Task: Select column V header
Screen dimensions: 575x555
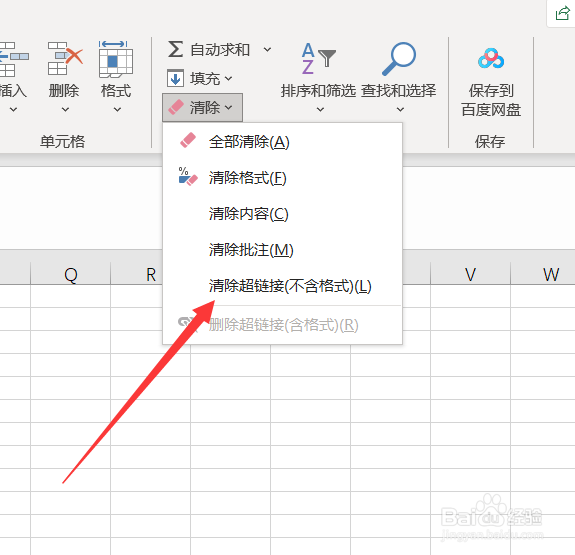Action: [x=470, y=274]
